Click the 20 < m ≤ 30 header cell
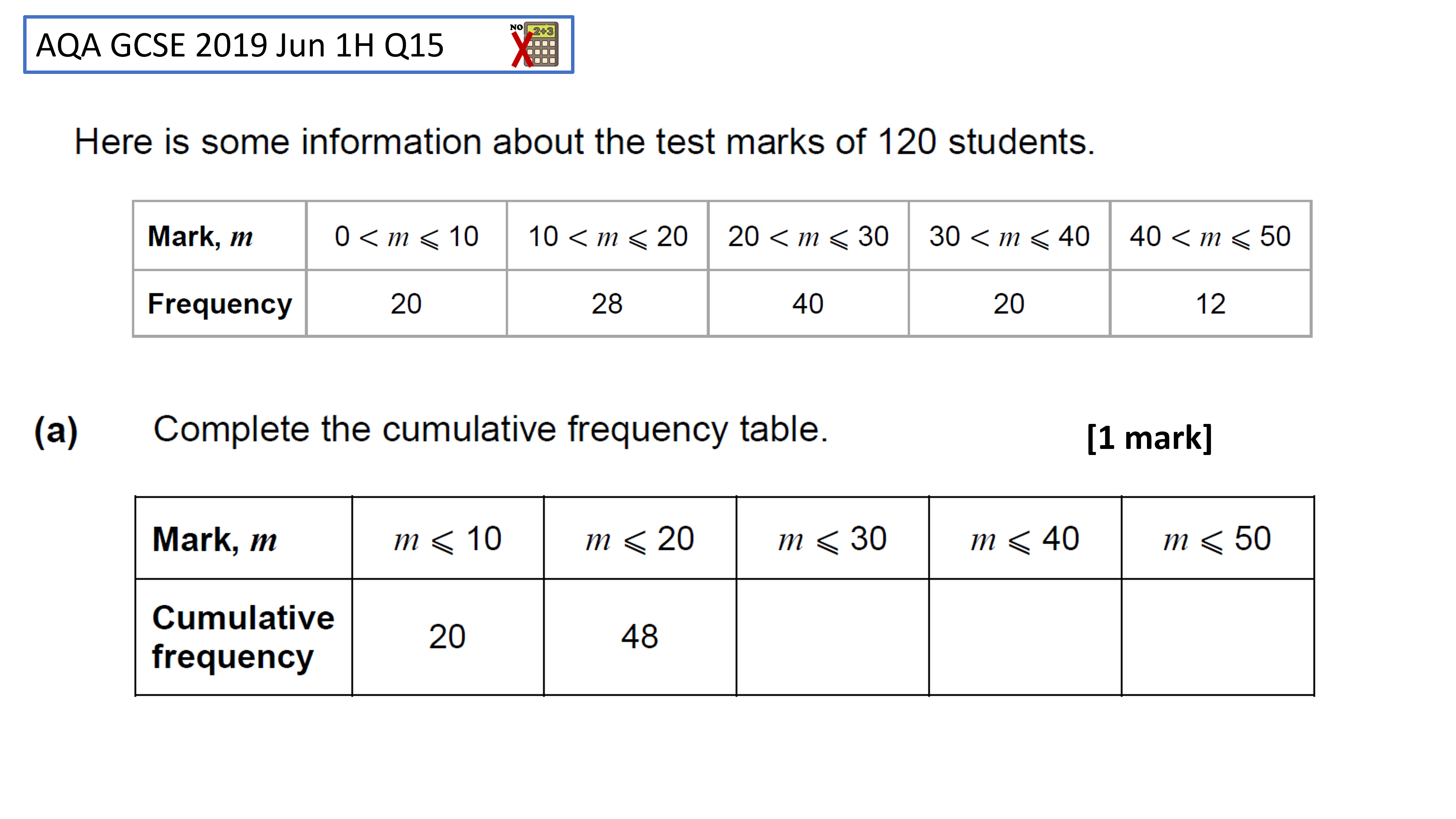 pyautogui.click(x=808, y=236)
